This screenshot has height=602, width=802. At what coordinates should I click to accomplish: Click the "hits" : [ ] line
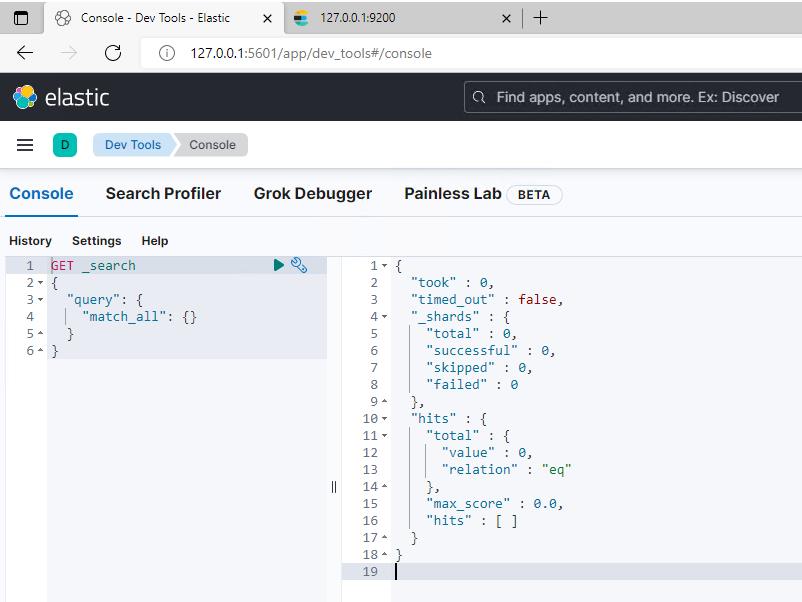coord(472,520)
